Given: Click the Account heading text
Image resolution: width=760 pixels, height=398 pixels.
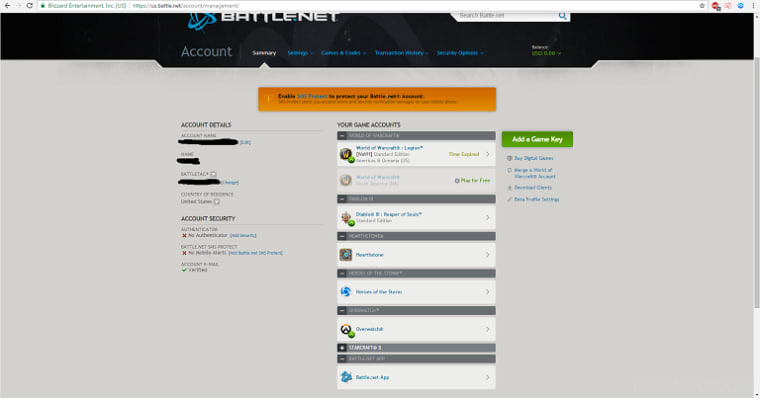Looking at the screenshot, I should tap(206, 51).
